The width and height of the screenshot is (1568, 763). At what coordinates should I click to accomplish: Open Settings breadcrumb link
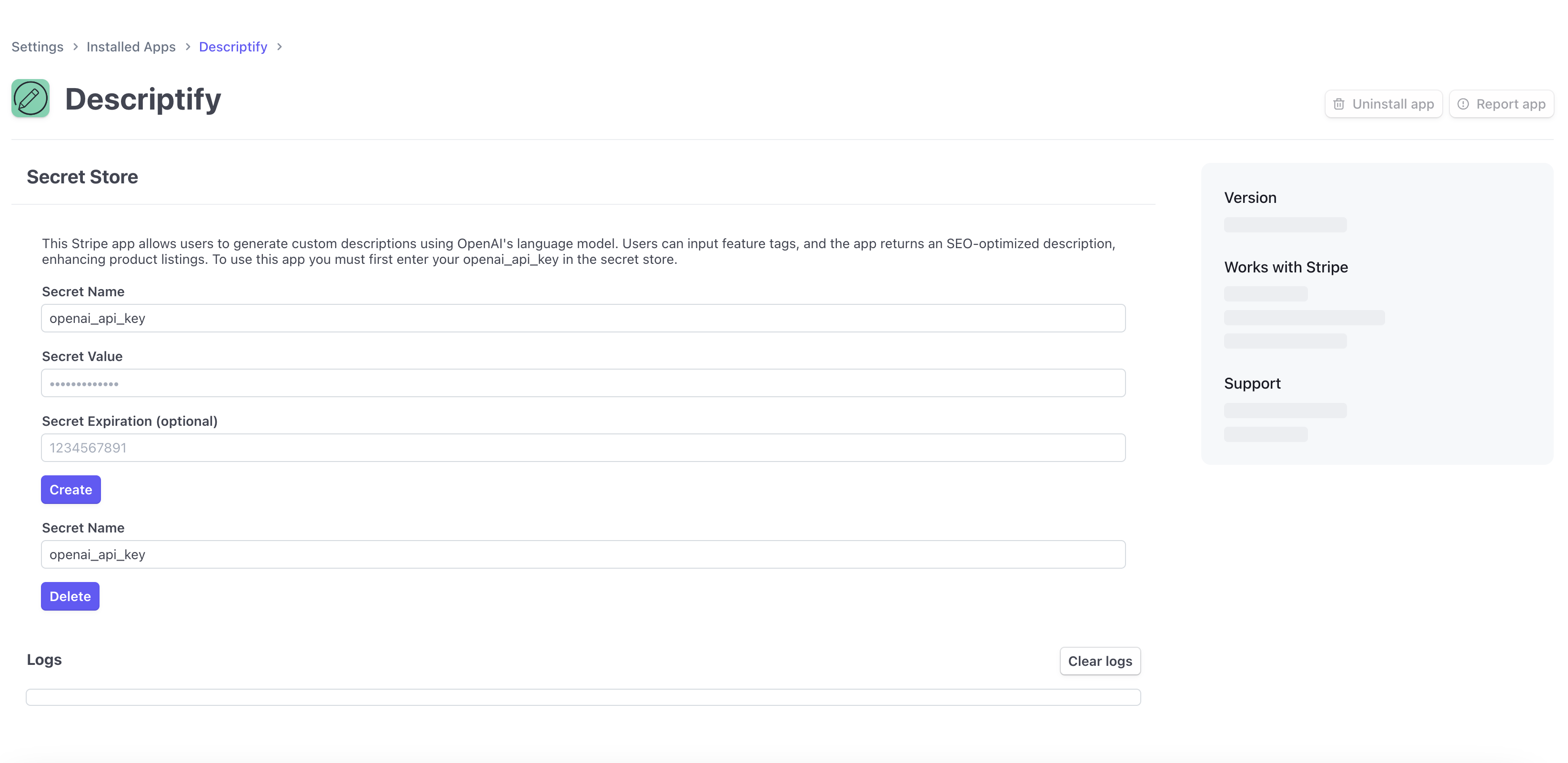click(37, 47)
